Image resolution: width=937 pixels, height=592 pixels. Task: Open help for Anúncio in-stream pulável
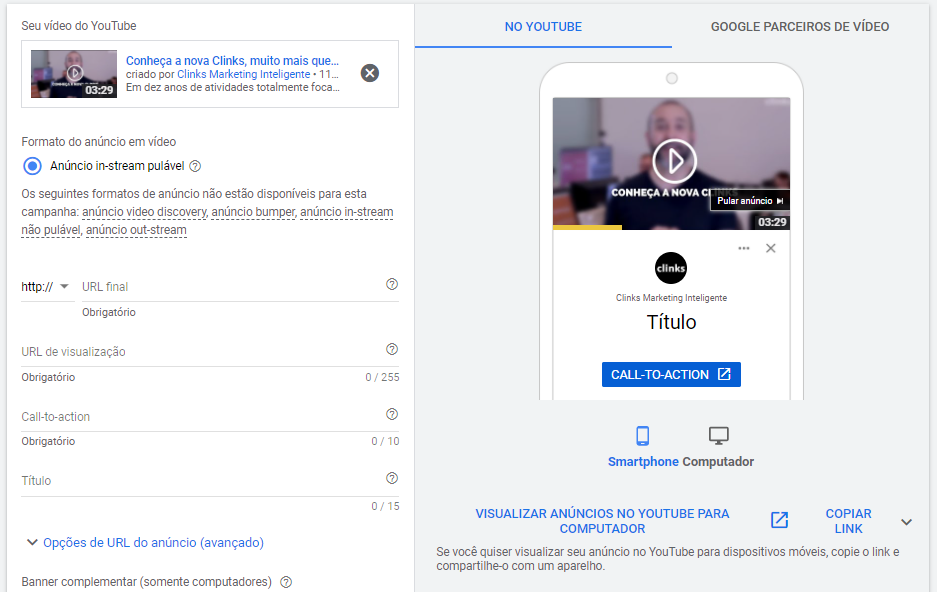point(195,166)
